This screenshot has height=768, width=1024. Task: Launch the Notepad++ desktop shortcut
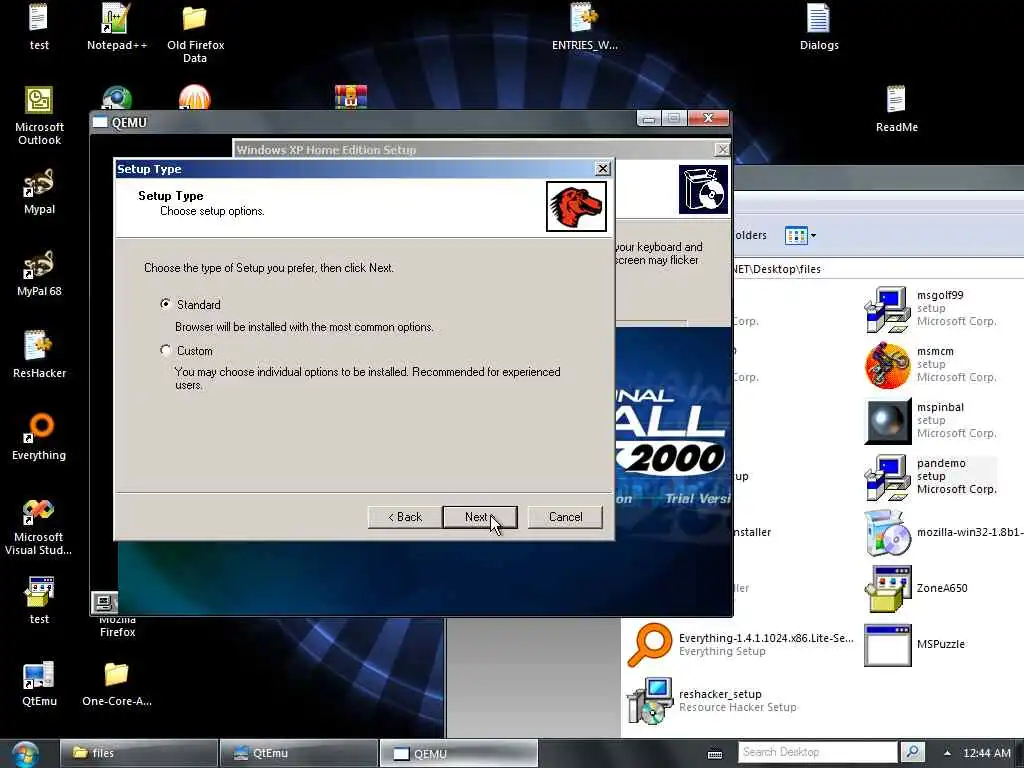(x=117, y=26)
